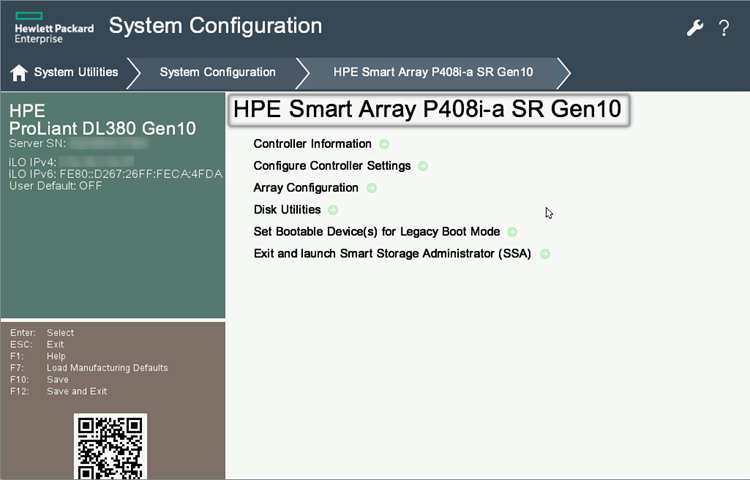Click User Default: OFF text
This screenshot has height=480, width=750.
click(x=55, y=186)
